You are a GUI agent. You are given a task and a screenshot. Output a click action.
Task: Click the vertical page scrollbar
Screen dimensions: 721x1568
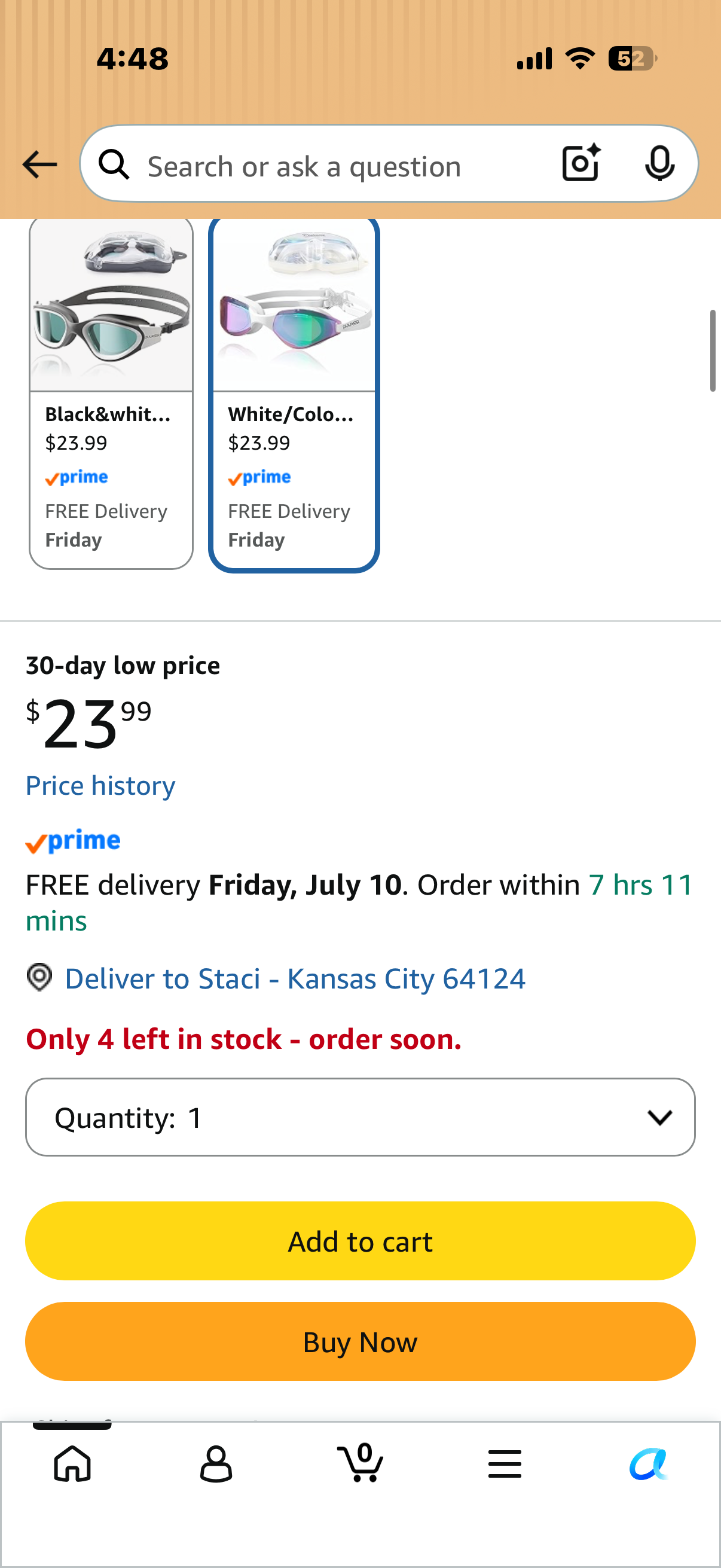713,350
